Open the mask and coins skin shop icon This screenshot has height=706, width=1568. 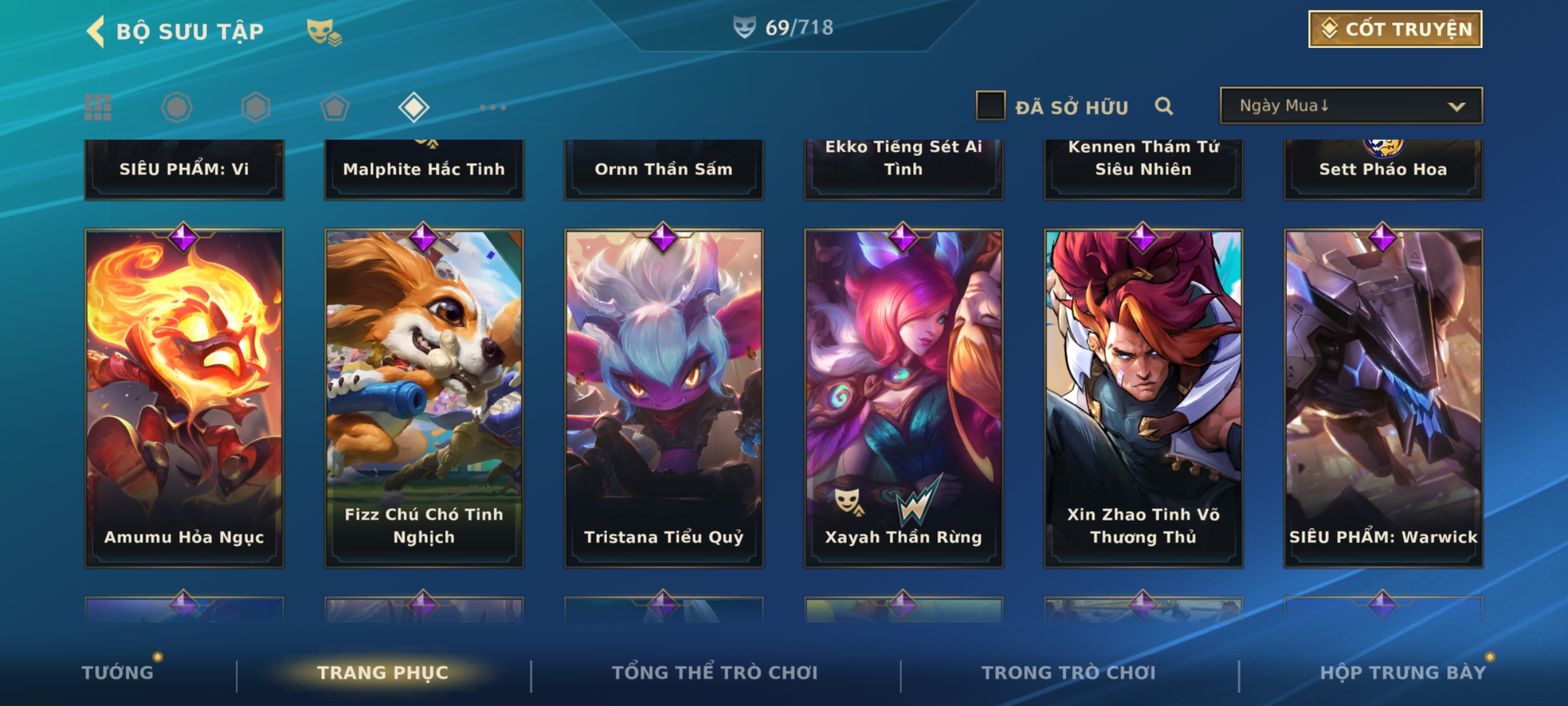coord(324,32)
